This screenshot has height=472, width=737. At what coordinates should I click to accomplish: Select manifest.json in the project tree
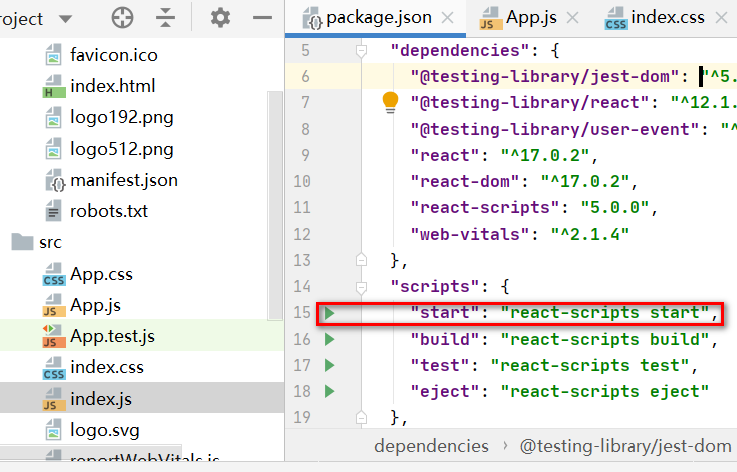coord(124,180)
